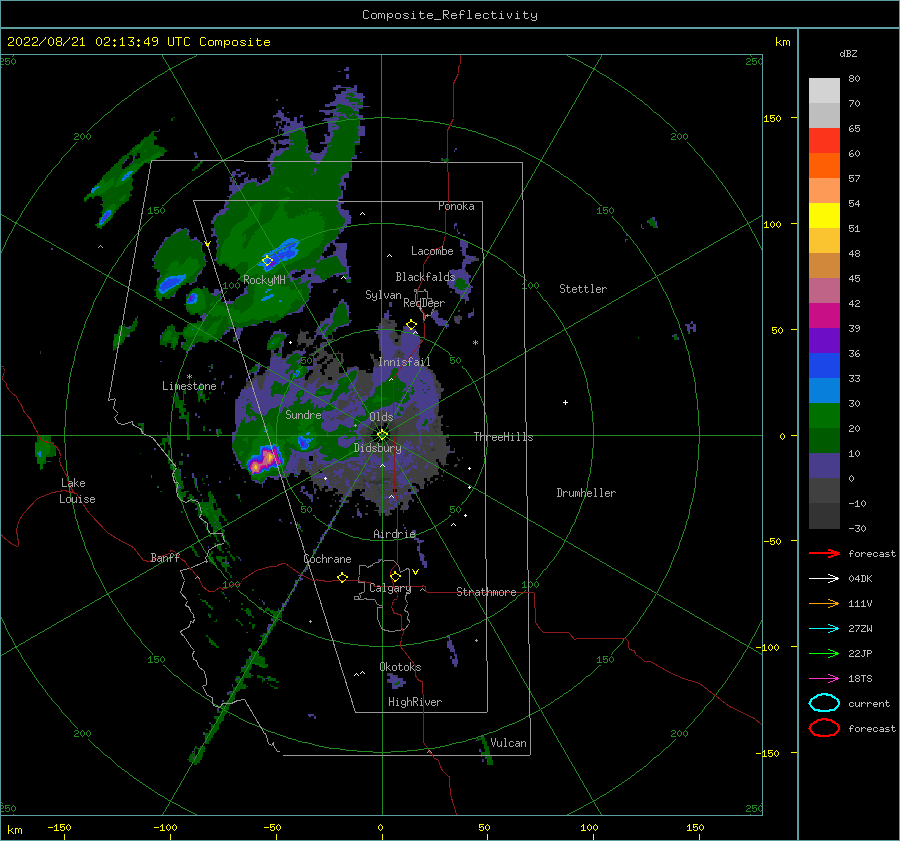This screenshot has width=900, height=841.
Task: Click the red forecast ellipse icon
Action: click(x=824, y=728)
